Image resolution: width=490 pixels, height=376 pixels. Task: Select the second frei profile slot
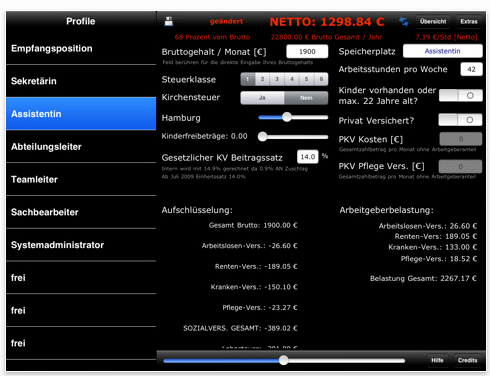[81, 310]
